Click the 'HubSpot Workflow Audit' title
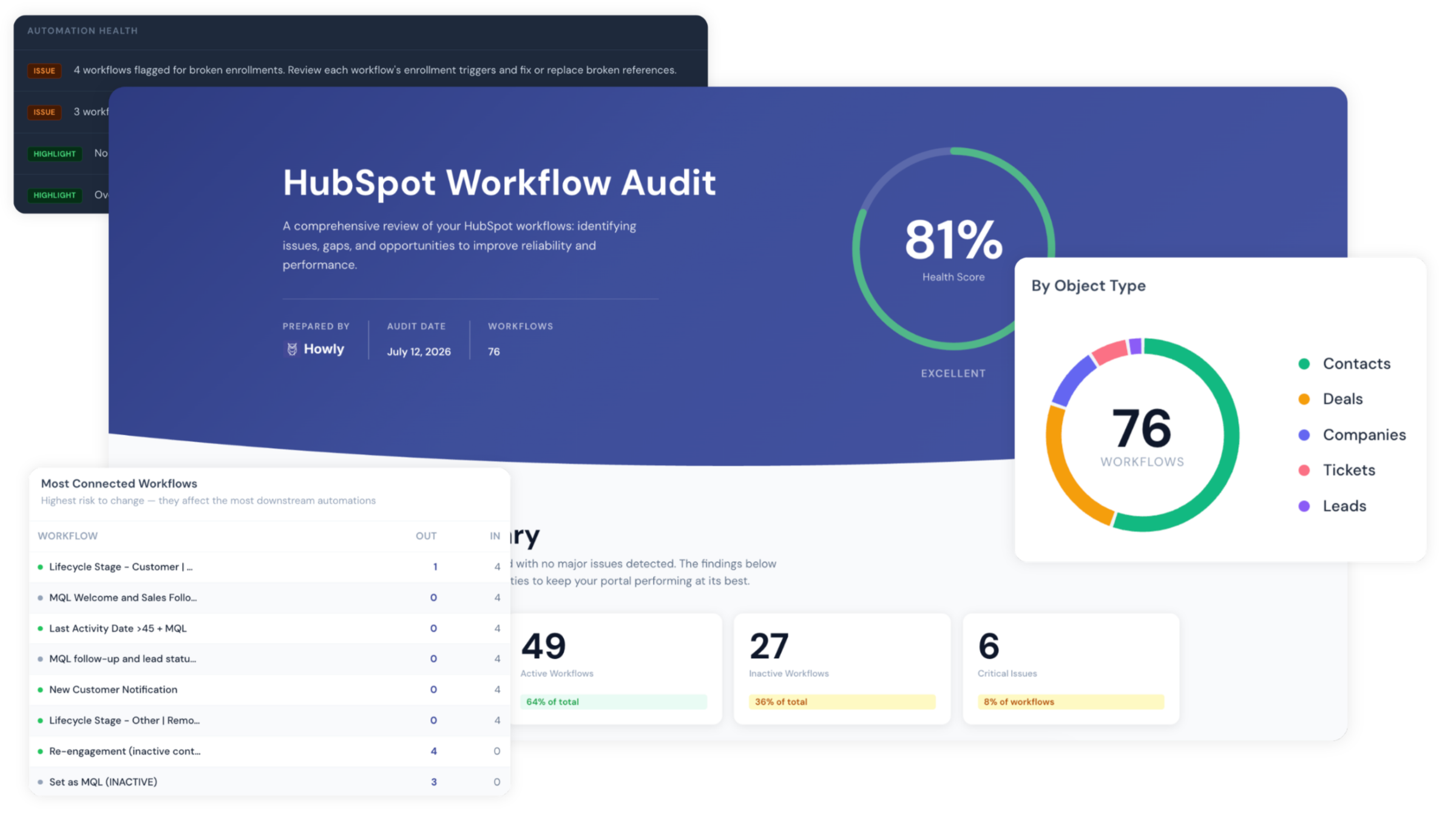 click(499, 182)
